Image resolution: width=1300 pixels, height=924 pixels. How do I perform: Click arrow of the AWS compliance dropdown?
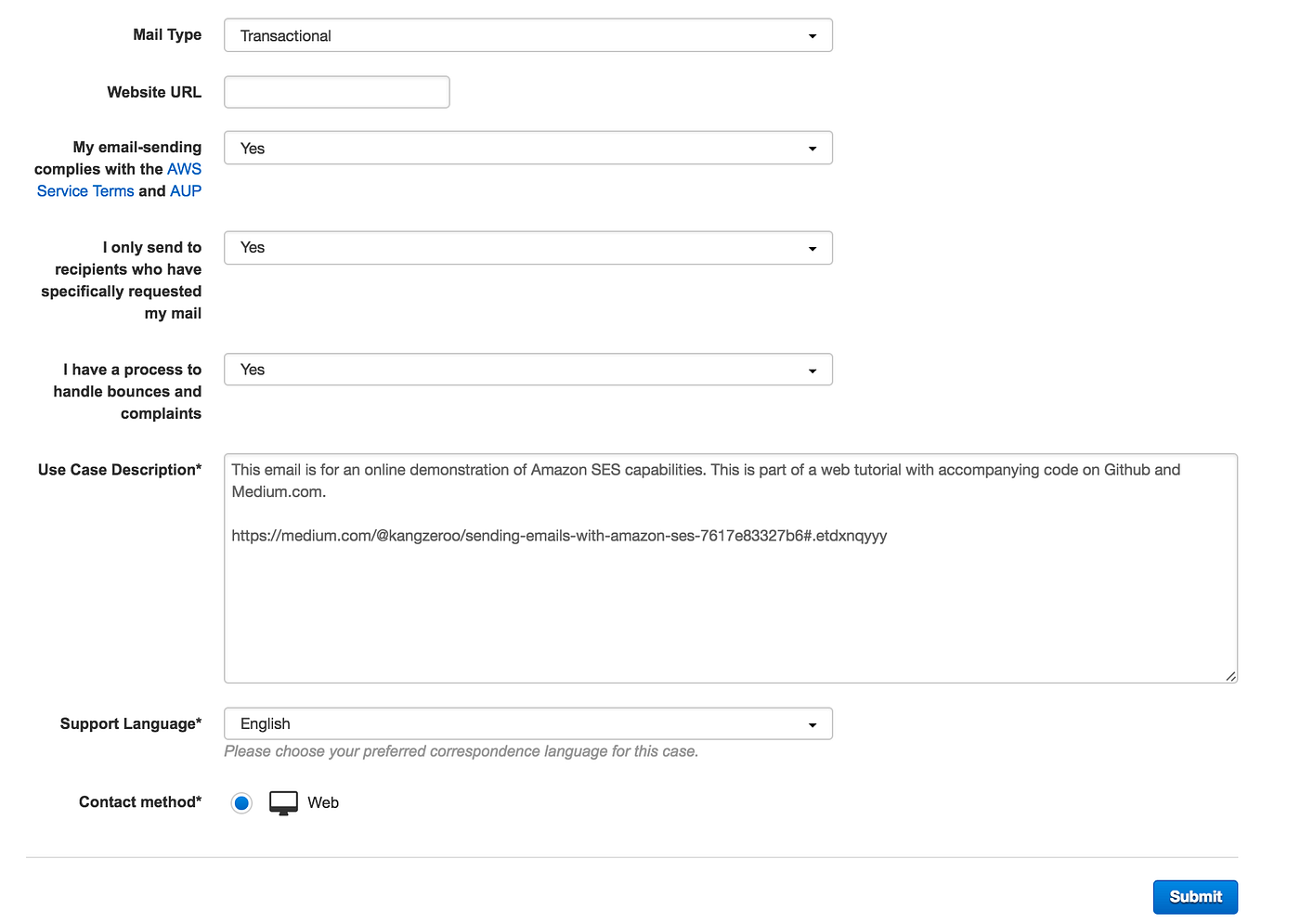812,149
